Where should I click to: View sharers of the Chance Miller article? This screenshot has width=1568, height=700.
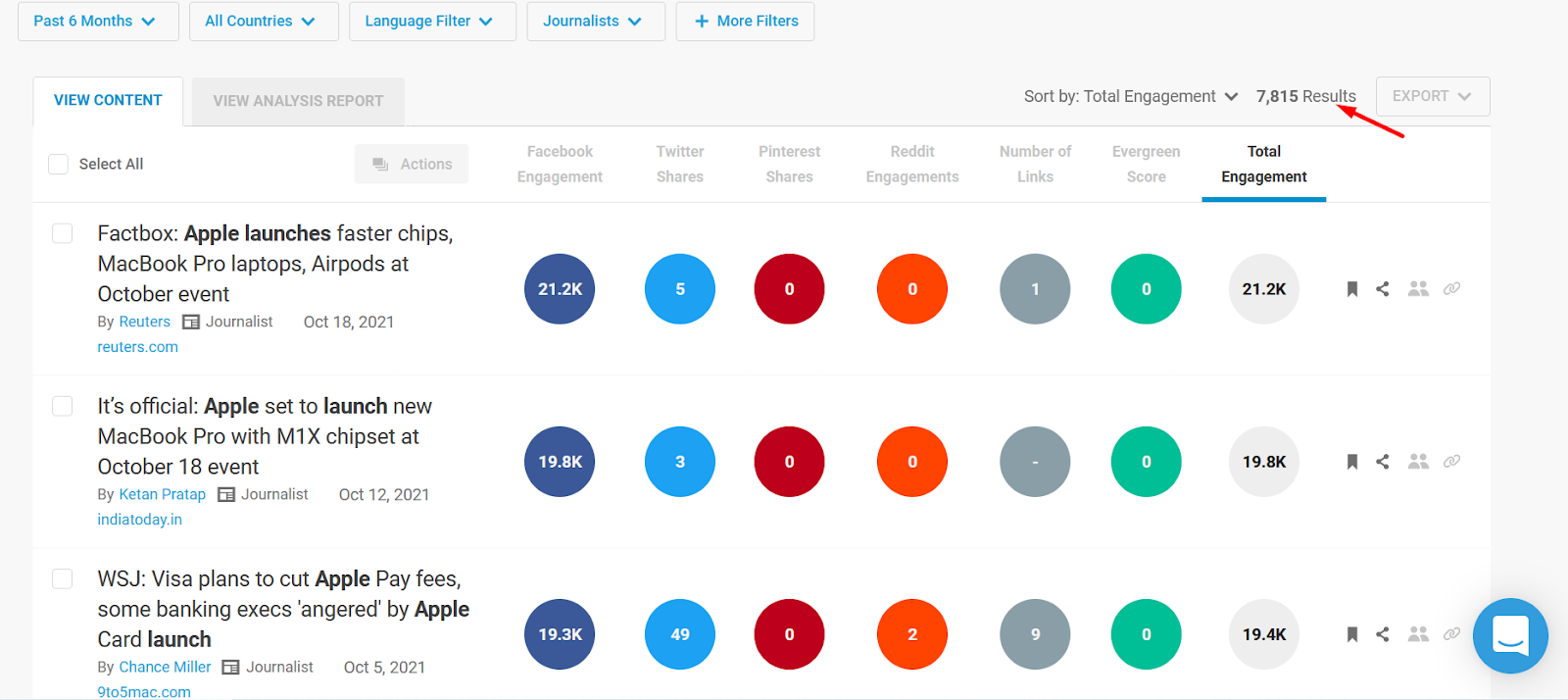[1418, 634]
